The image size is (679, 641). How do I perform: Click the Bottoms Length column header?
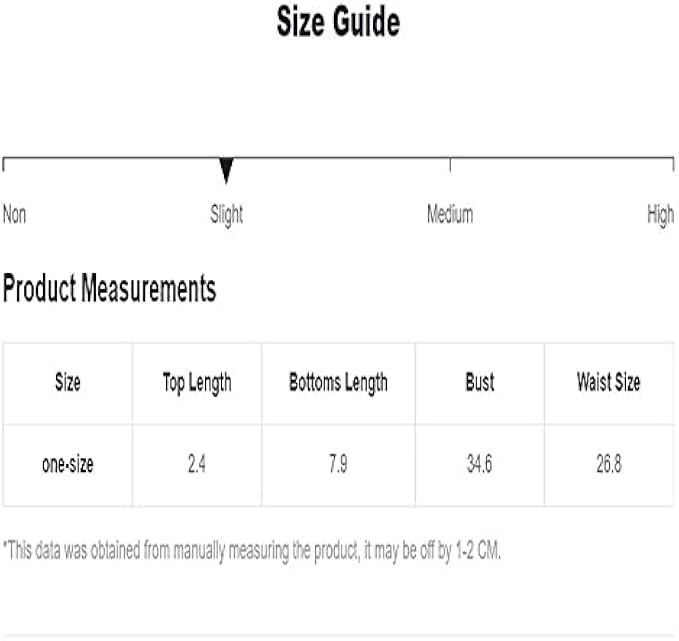(338, 382)
